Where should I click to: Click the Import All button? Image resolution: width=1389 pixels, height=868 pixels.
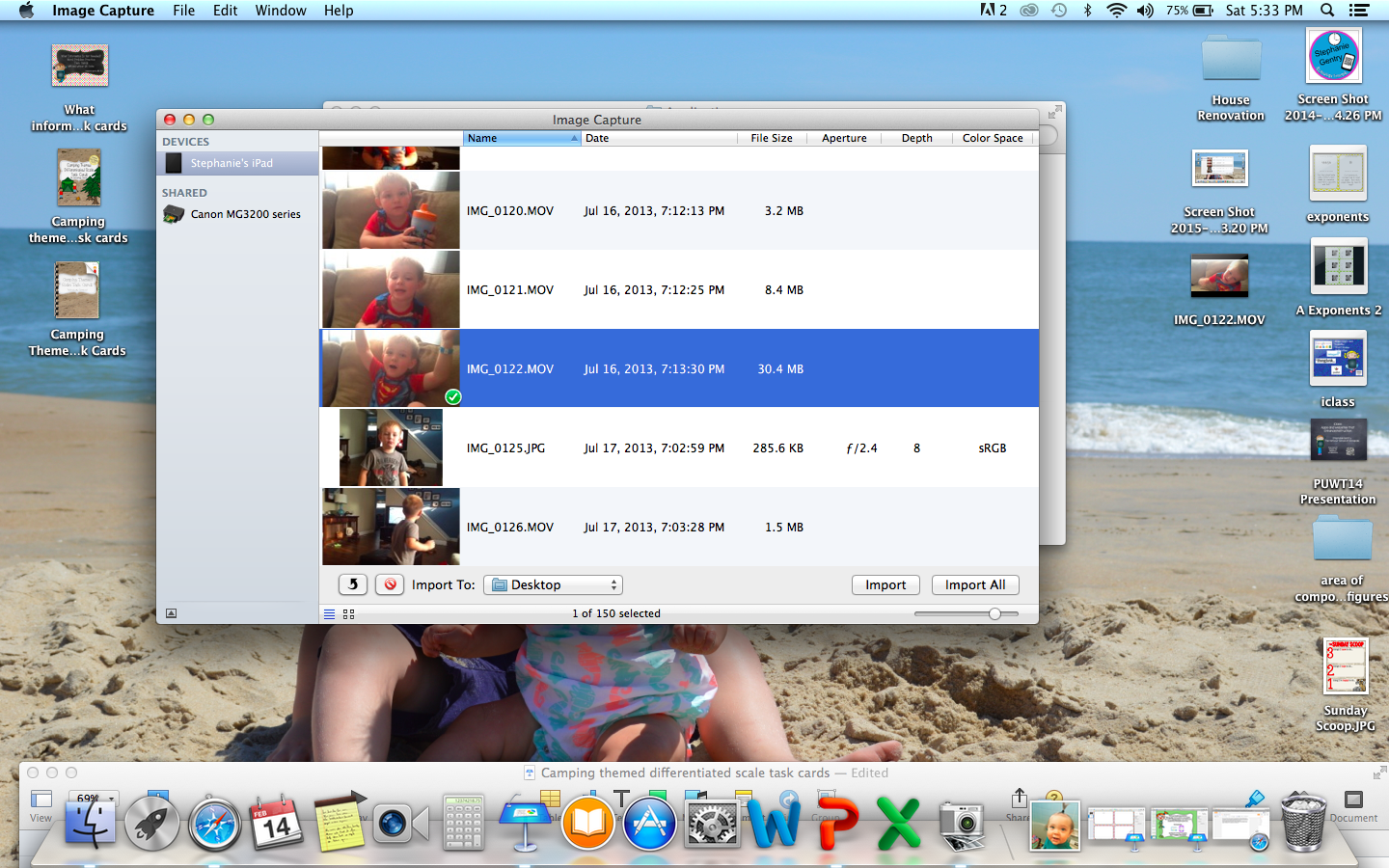(x=975, y=584)
